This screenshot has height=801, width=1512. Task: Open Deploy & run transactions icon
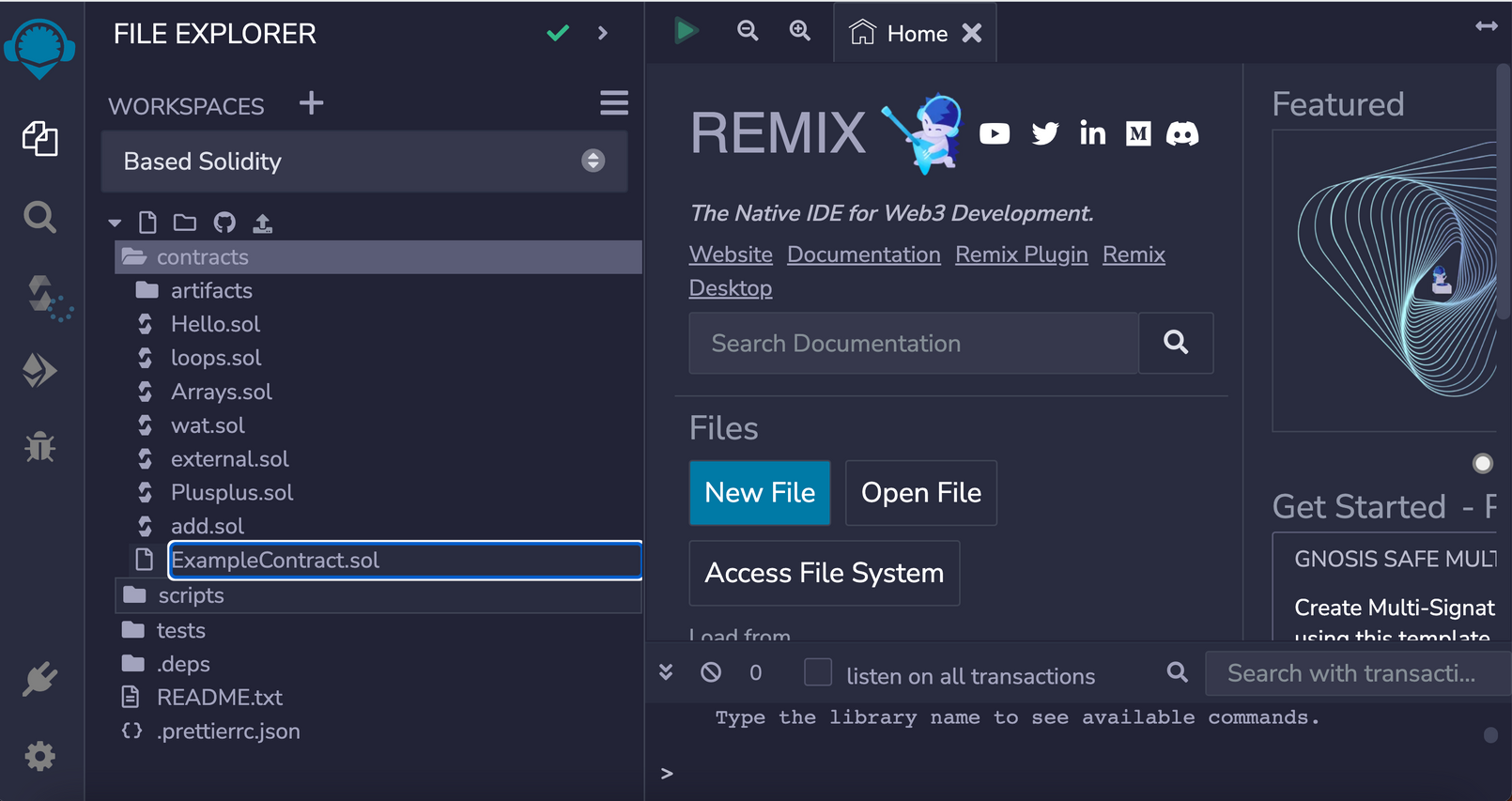pos(40,371)
